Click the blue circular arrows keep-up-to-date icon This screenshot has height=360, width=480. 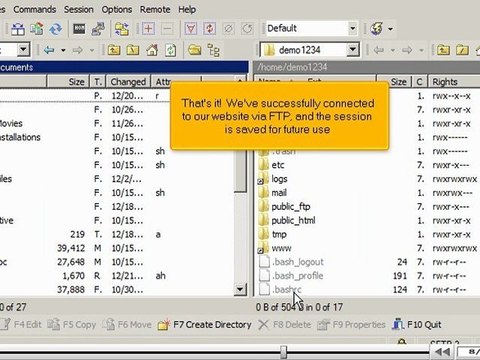[x=56, y=29]
